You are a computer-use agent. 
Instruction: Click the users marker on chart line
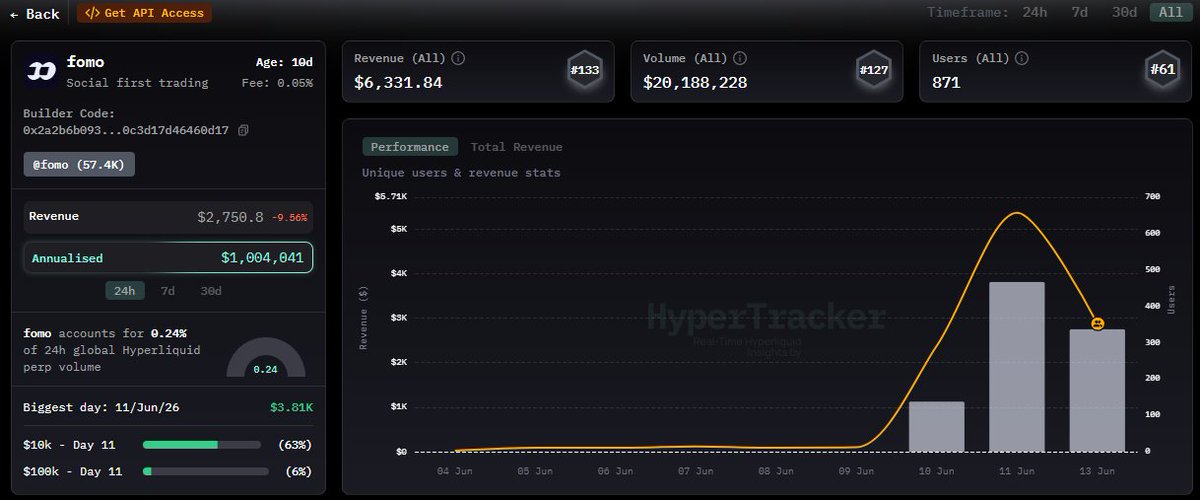click(x=1097, y=324)
